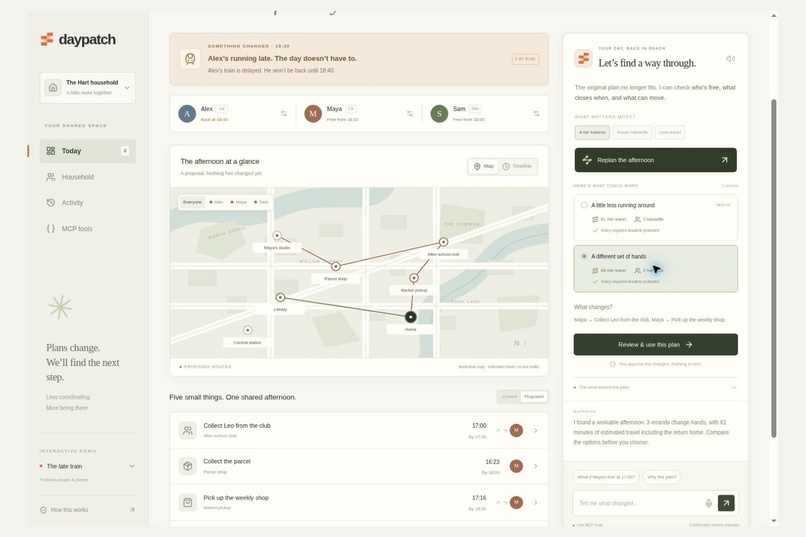Click the 'Tell me what changed' input field
The image size is (806, 537).
pos(637,503)
